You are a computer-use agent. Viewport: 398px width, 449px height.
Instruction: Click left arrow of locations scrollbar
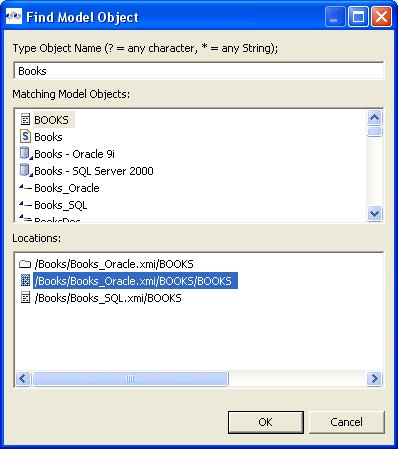[x=23, y=379]
